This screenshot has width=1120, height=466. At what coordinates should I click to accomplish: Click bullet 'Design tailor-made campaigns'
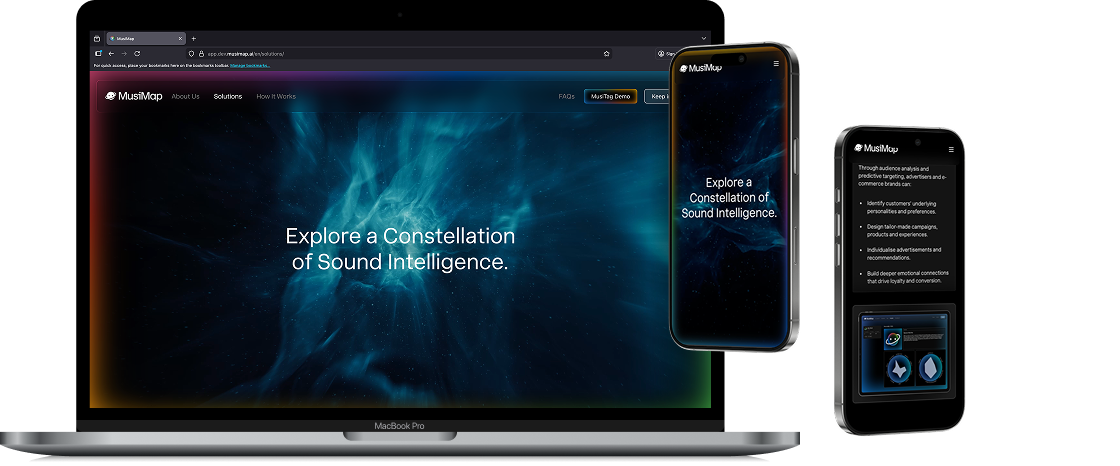click(x=902, y=230)
